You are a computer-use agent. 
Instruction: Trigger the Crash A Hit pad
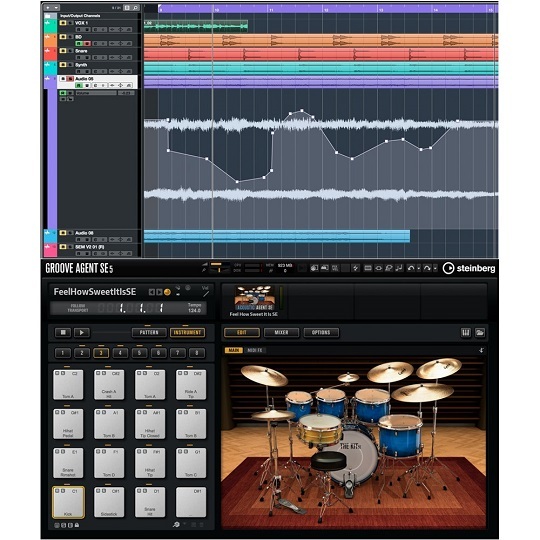(x=109, y=385)
